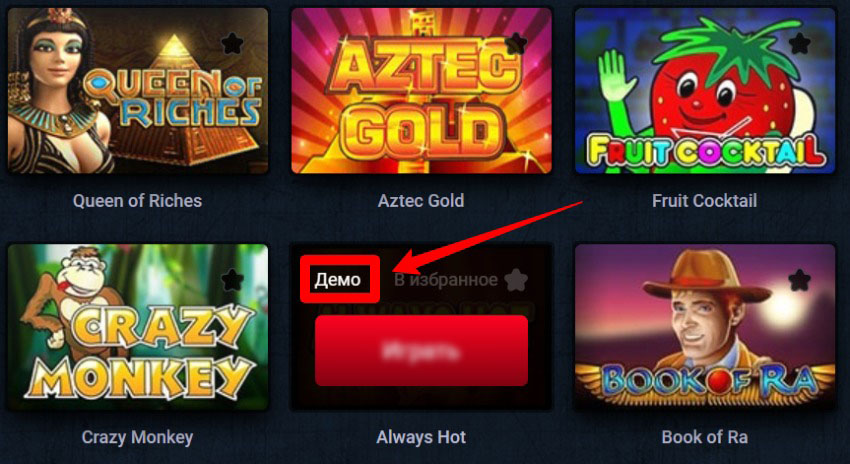The image size is (850, 464).
Task: Open the Book of Ra thumbnail
Action: click(705, 327)
